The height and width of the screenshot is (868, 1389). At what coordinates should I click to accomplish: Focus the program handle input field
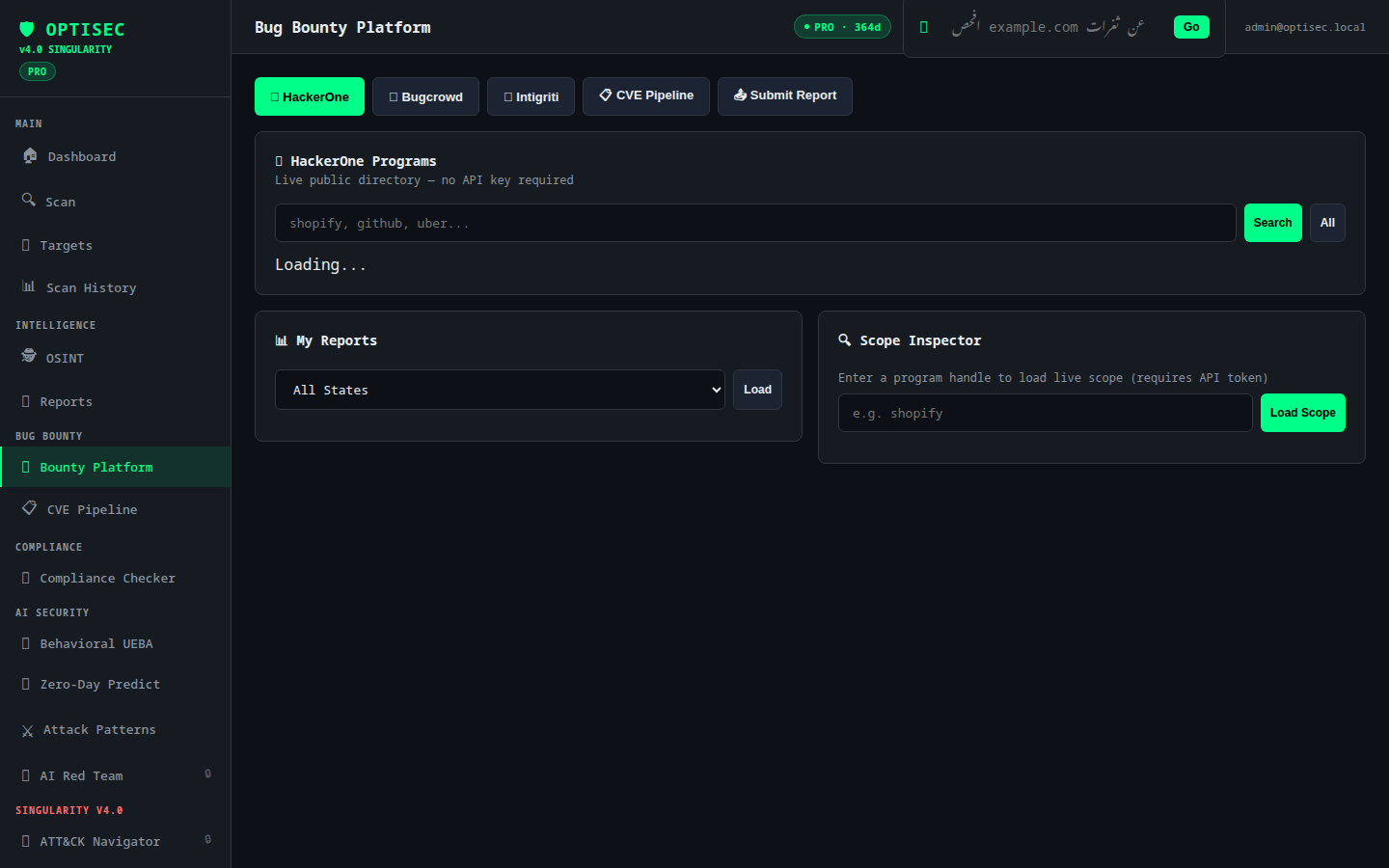pyautogui.click(x=1046, y=413)
